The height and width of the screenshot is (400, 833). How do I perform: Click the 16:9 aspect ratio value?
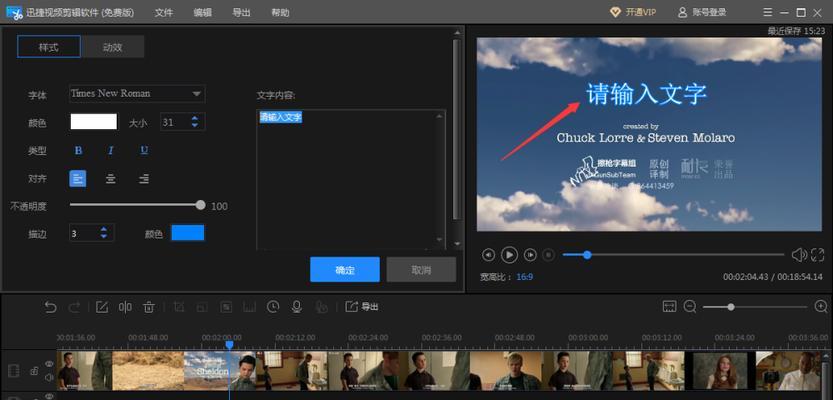pos(524,277)
